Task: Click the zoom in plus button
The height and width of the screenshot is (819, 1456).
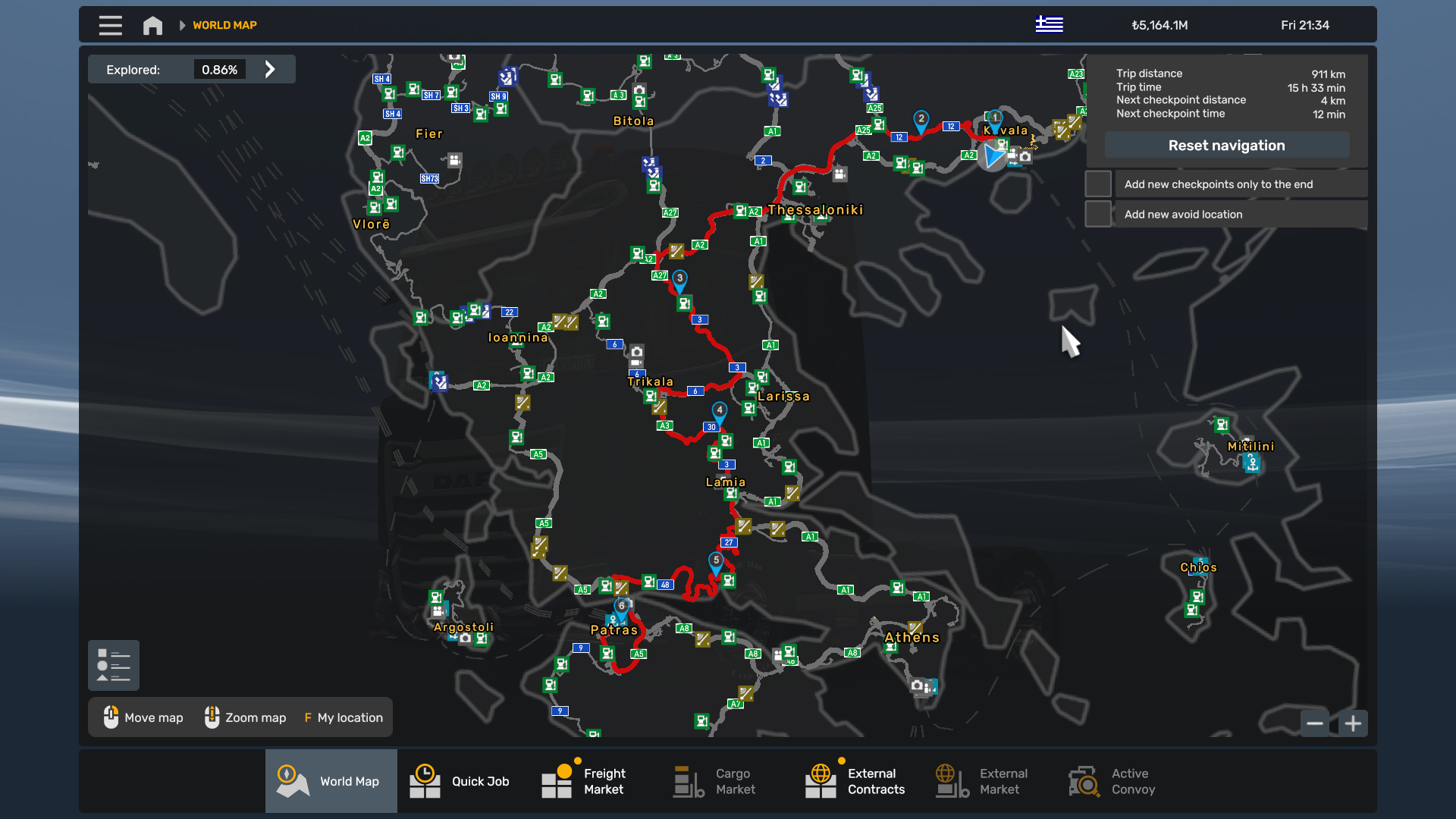Action: point(1353,723)
